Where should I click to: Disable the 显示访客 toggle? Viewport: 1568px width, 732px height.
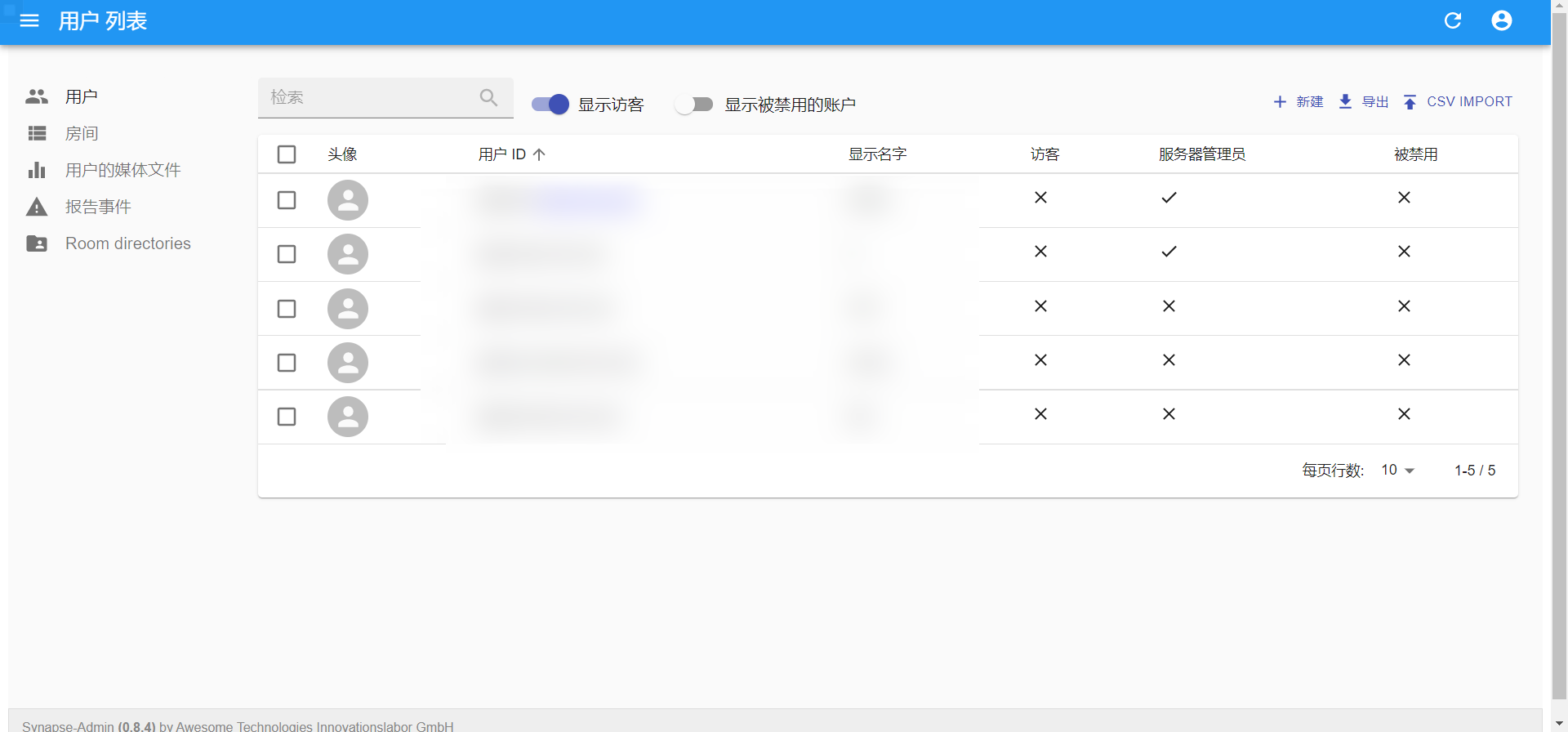(550, 105)
